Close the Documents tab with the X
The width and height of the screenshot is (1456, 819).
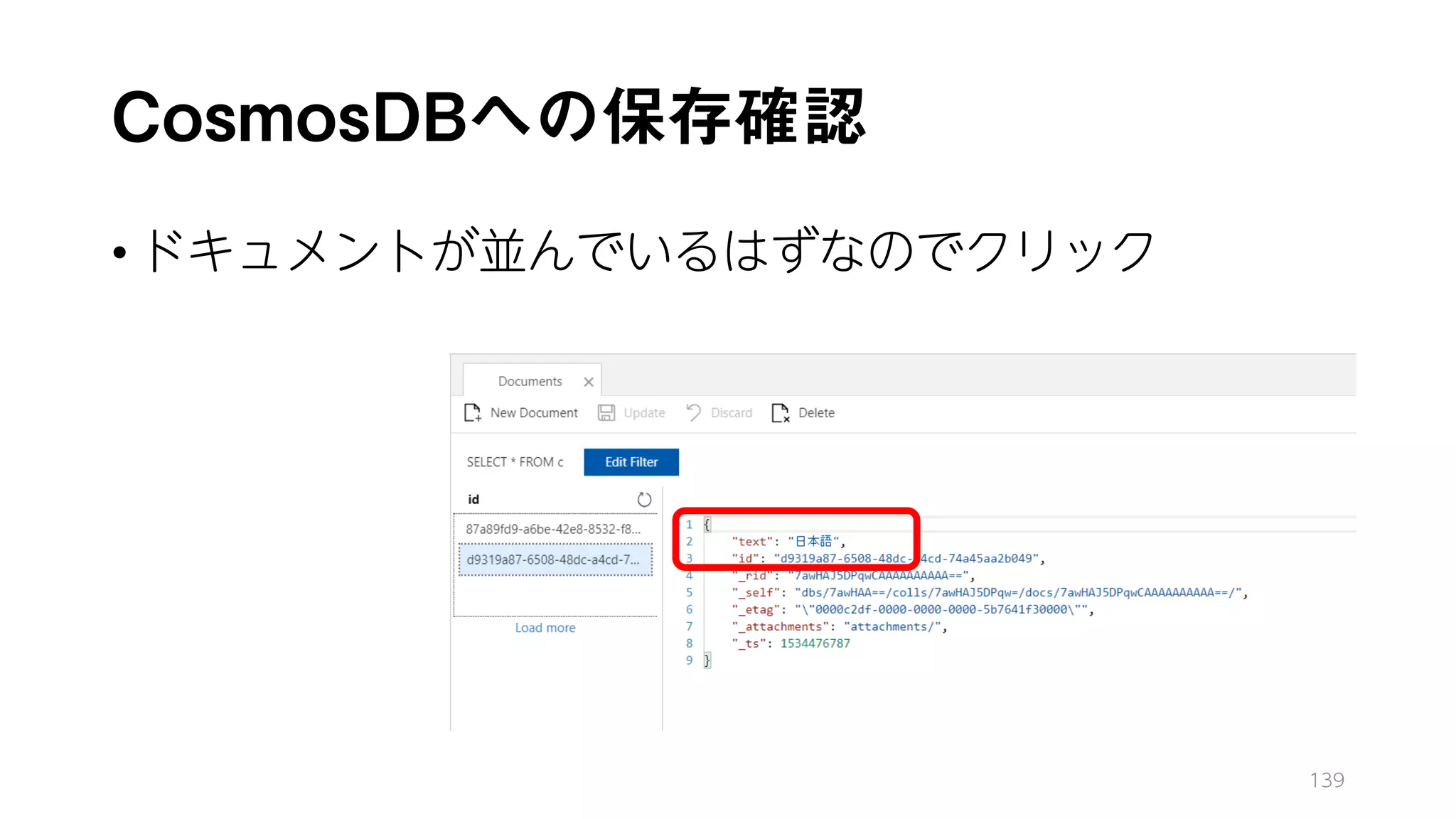click(x=589, y=382)
